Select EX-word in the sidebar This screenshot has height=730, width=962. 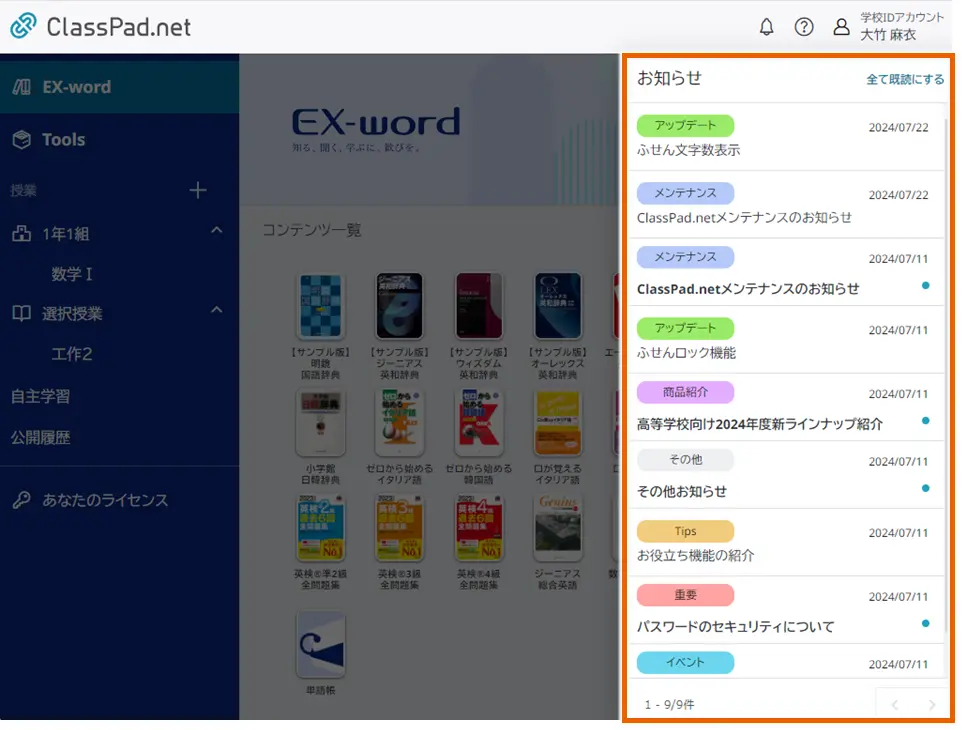(76, 87)
